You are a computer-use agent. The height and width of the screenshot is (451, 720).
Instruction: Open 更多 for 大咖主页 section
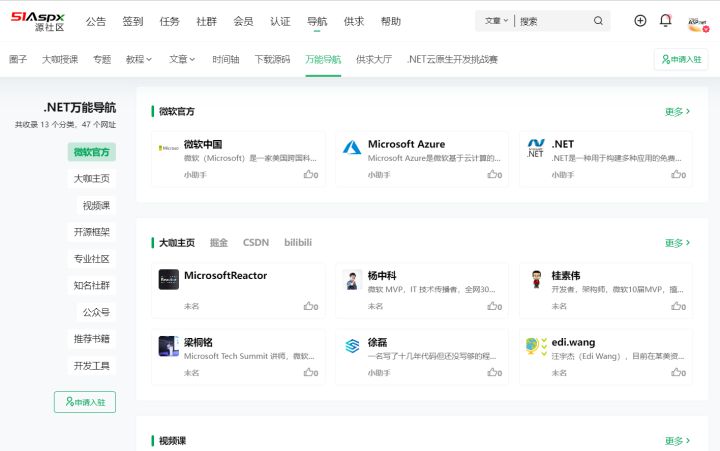pos(677,243)
